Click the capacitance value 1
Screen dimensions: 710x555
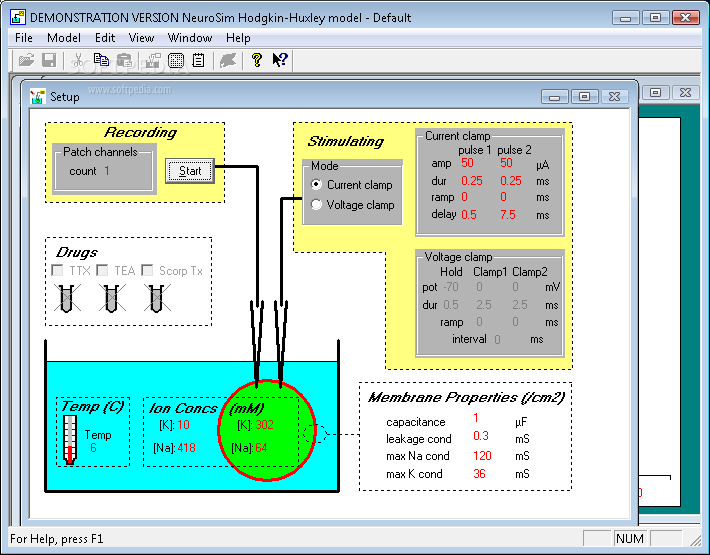click(476, 417)
